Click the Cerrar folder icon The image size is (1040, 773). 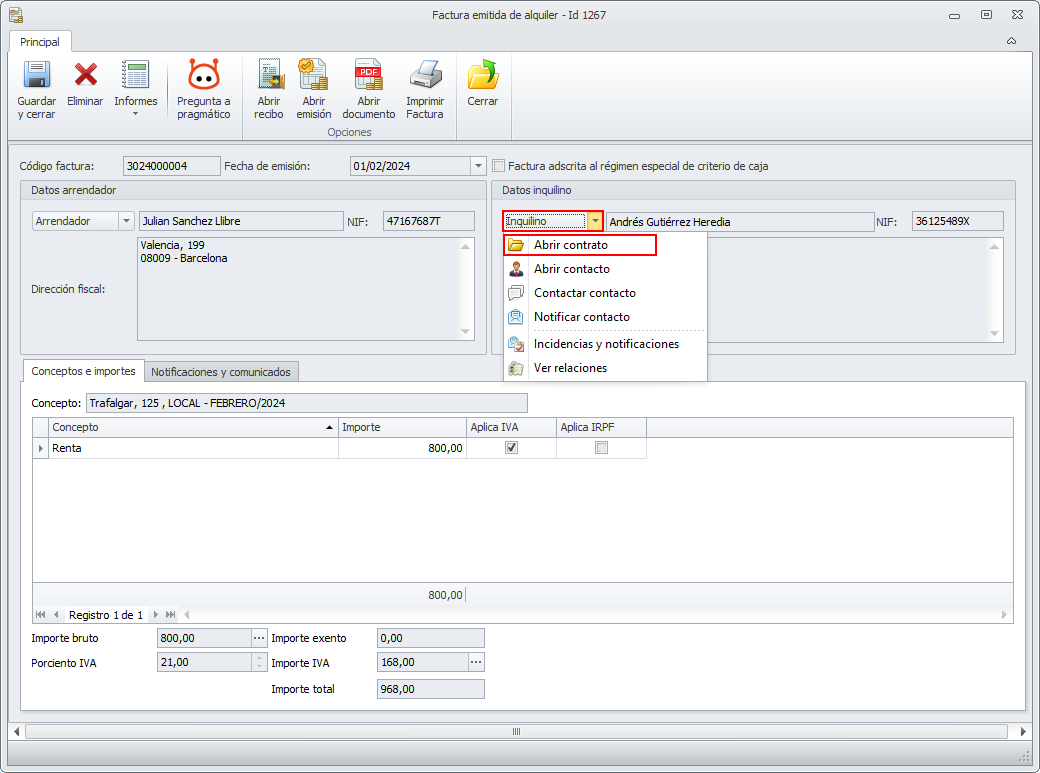pos(483,74)
